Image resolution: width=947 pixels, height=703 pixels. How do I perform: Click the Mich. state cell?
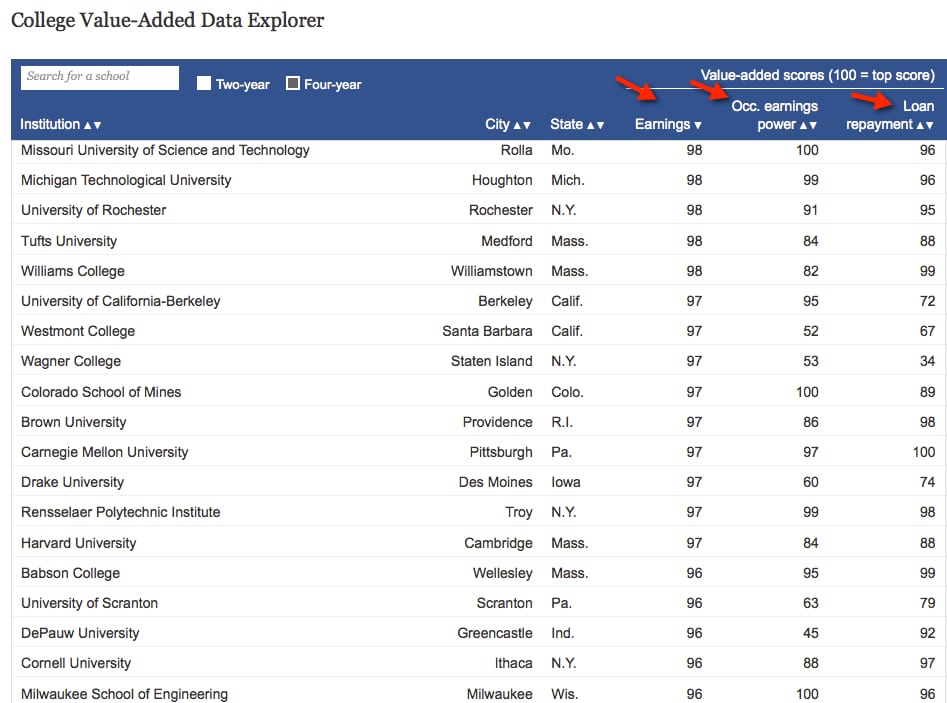tap(568, 180)
